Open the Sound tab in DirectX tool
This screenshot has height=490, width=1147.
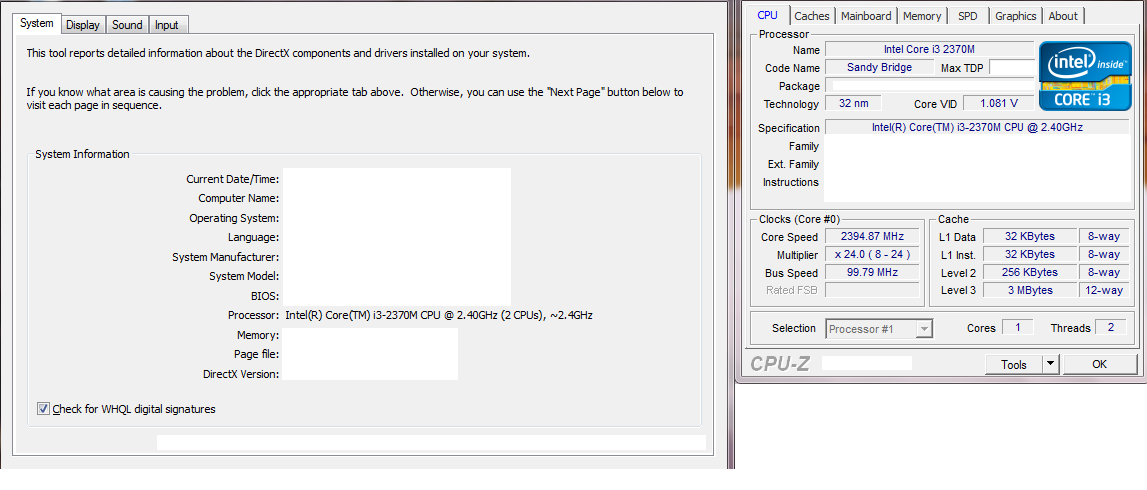[x=127, y=25]
